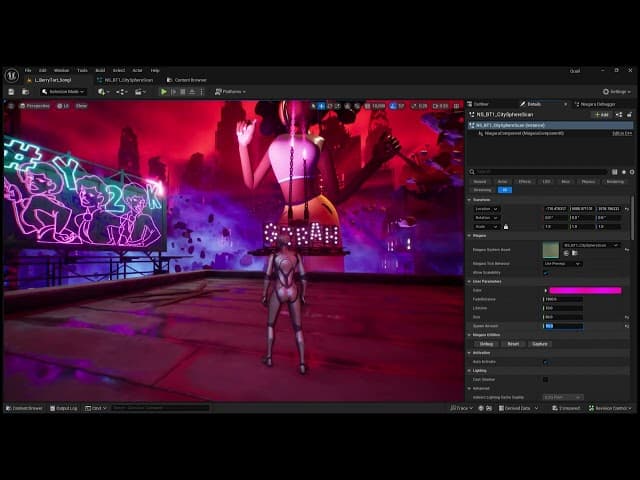Activate the Rotate gizmo tool in viewport
Screen dimensions: 640x480
(x=330, y=106)
